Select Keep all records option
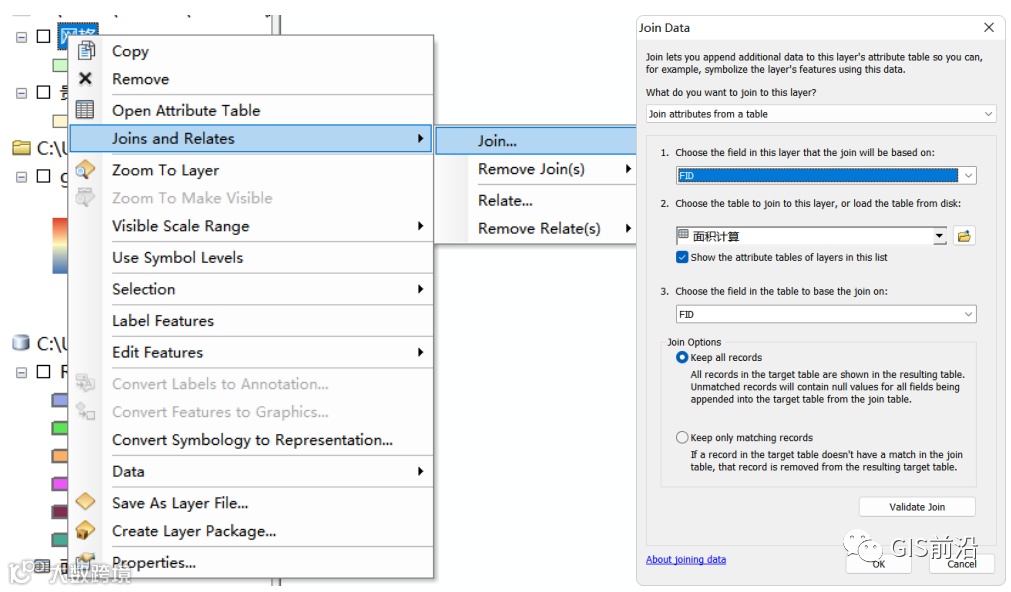 coord(682,357)
